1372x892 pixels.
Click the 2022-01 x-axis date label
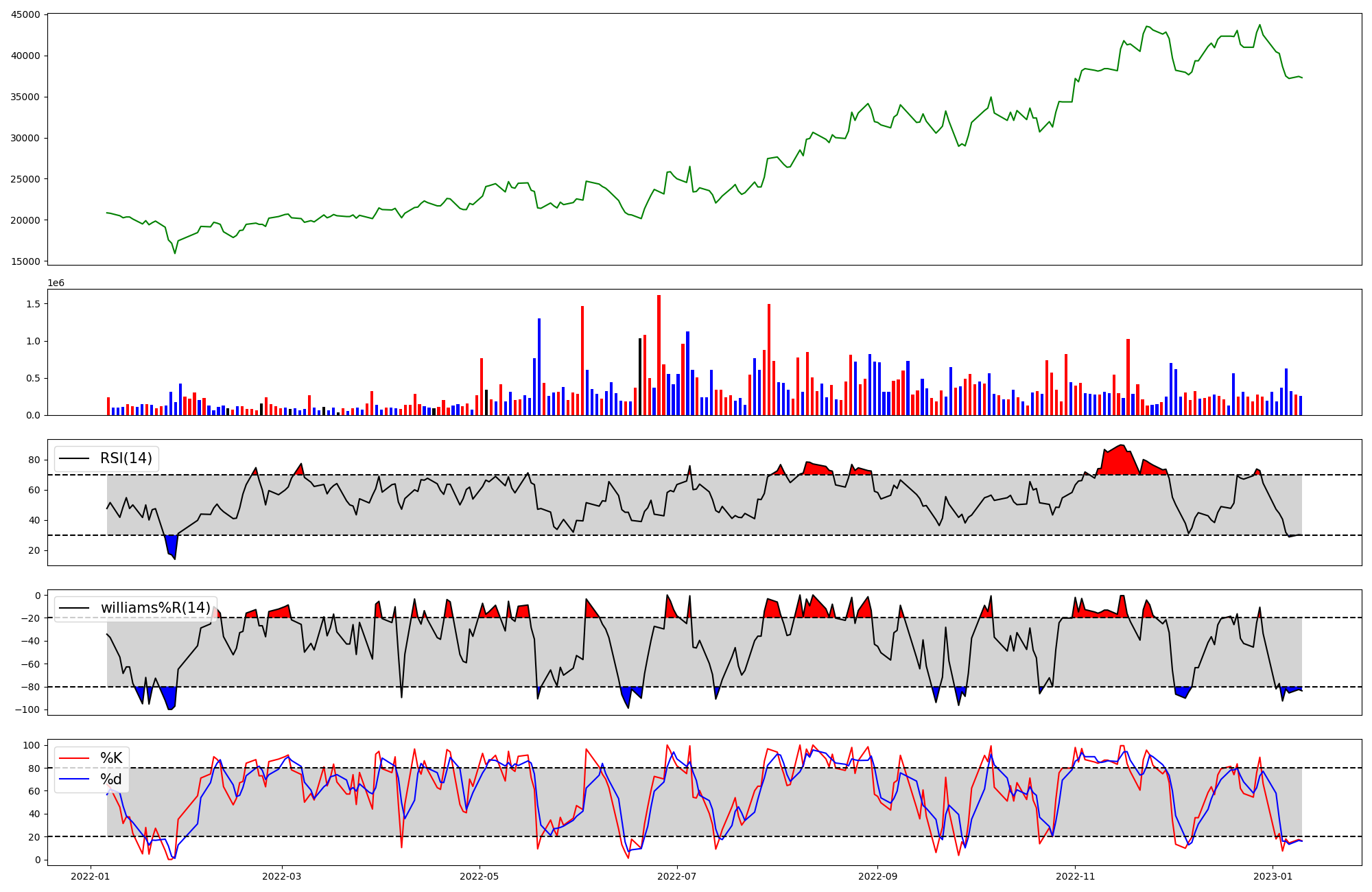(x=91, y=876)
